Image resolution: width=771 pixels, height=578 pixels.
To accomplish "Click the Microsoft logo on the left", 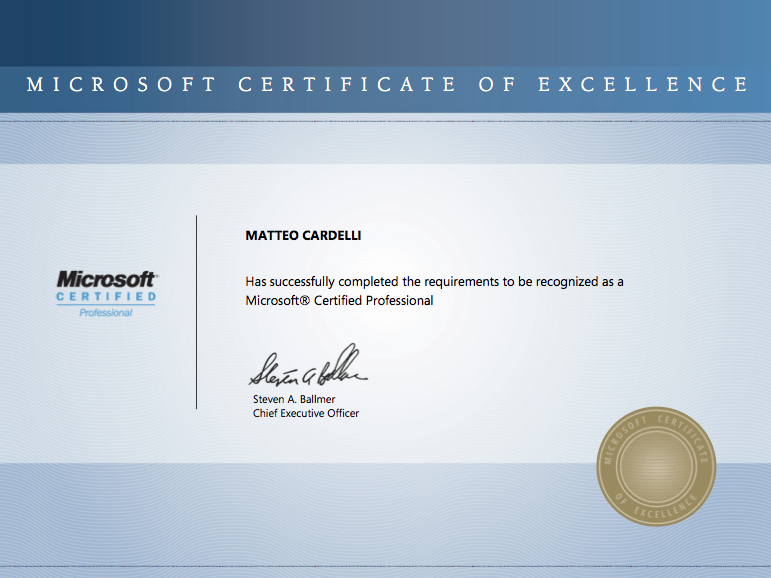I will [x=106, y=279].
